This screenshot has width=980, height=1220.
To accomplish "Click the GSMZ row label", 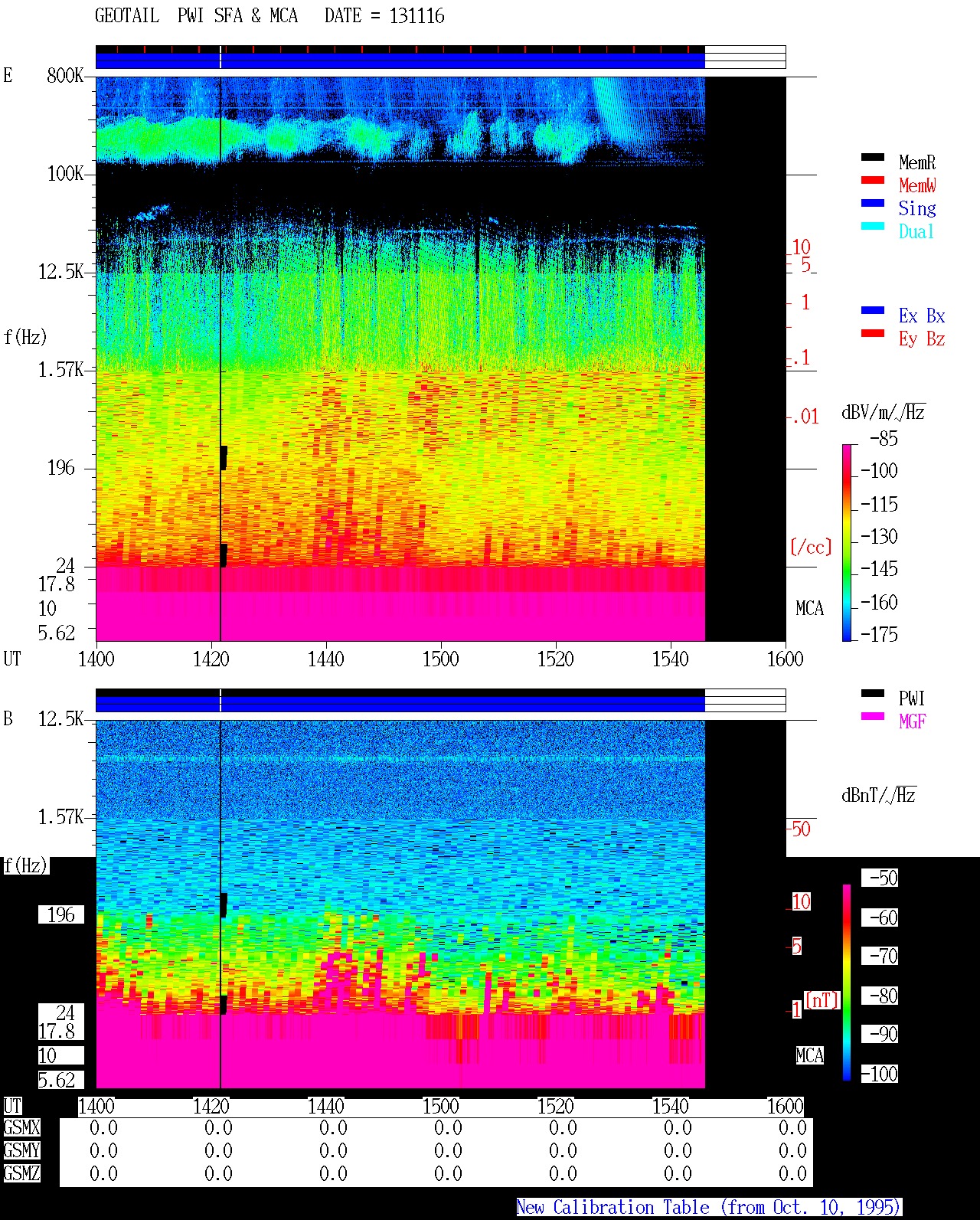I will (x=21, y=1173).
